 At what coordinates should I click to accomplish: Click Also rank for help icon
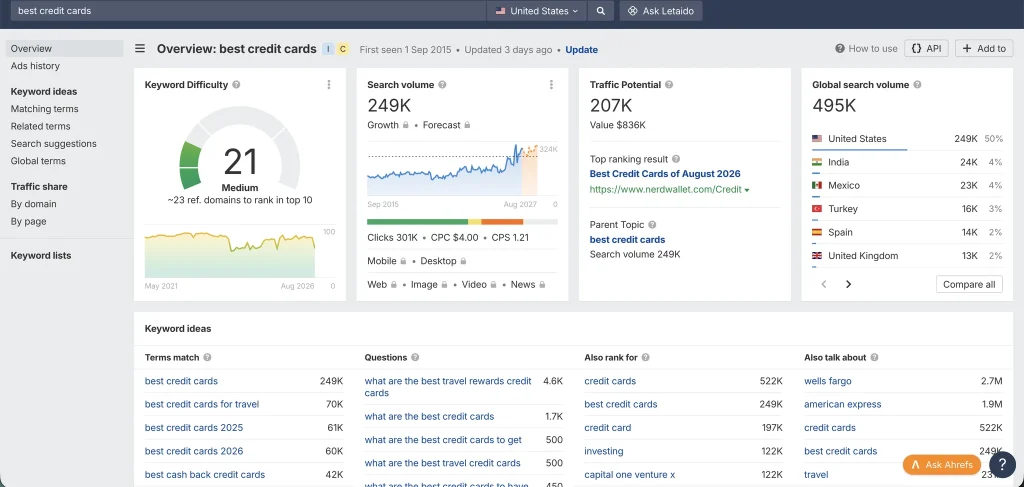click(645, 358)
